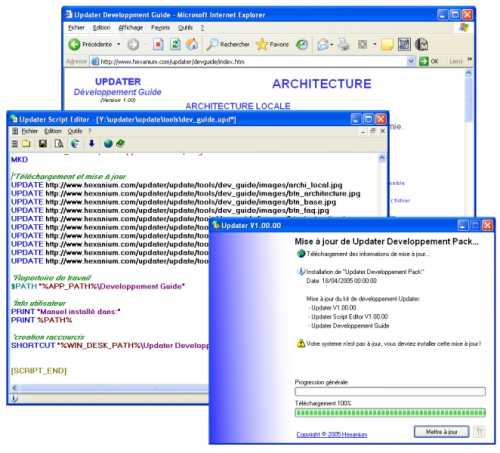
Task: Click the save floppy disk icon in Script Editor
Action: tap(43, 144)
